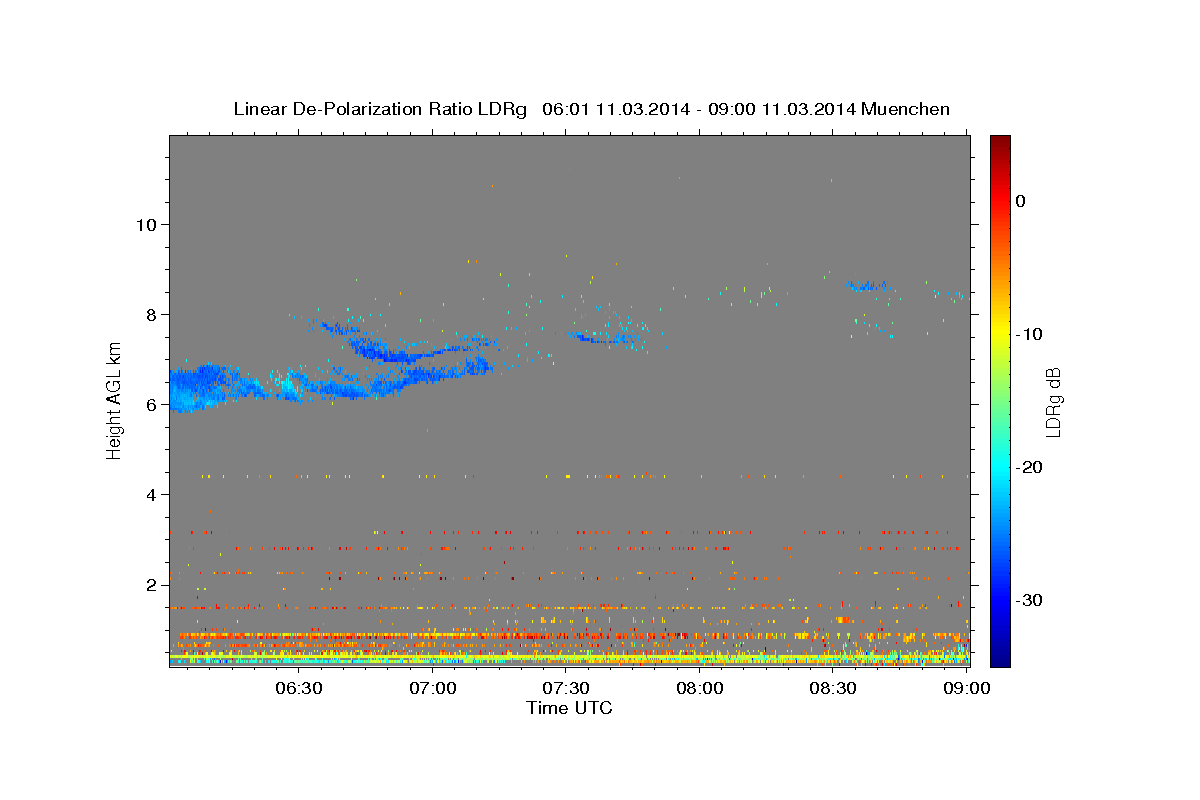
Task: Click the plot title "Linear De-Polarization Ratio LDRg"
Action: coord(380,109)
